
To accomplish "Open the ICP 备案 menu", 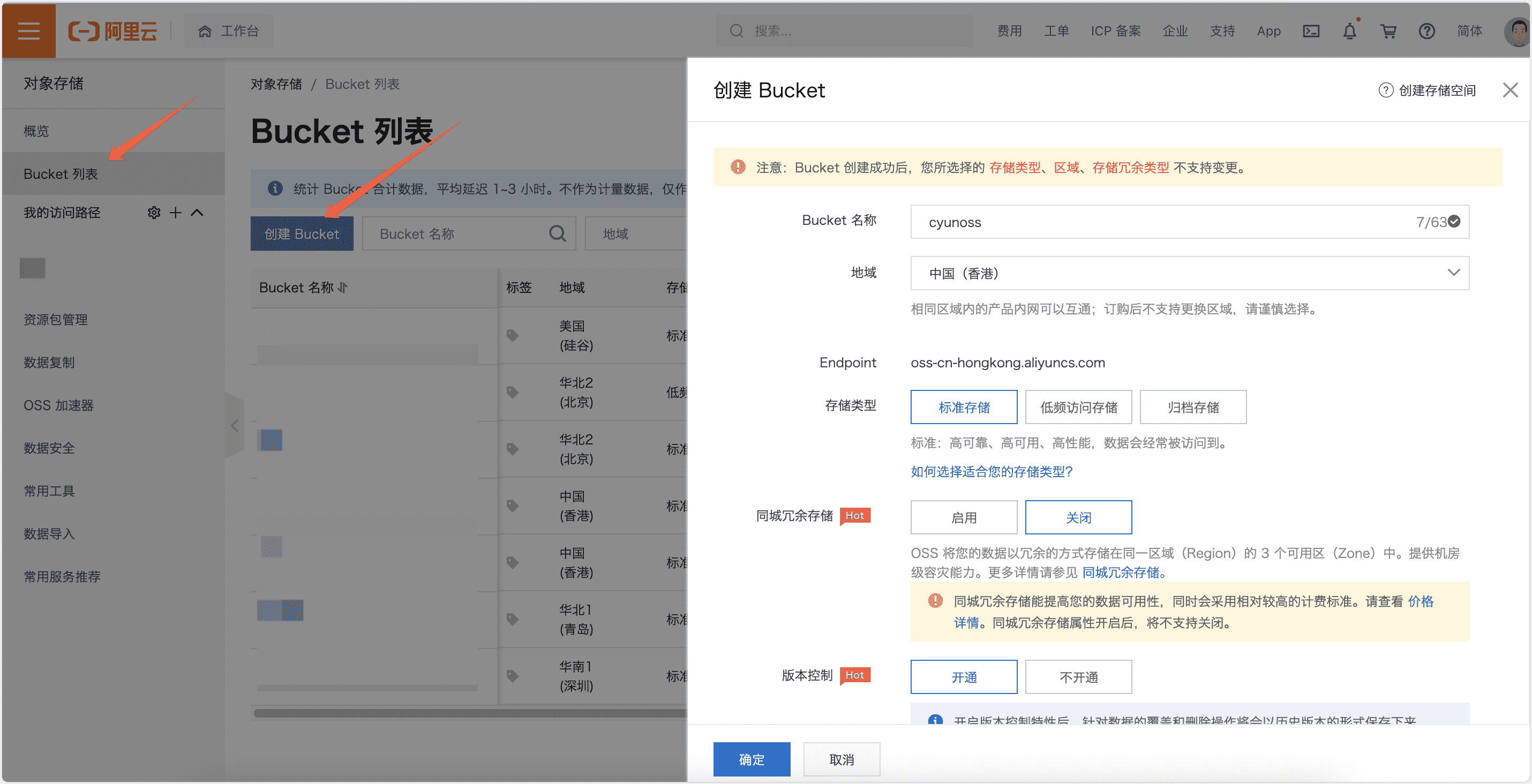I will (x=1115, y=31).
